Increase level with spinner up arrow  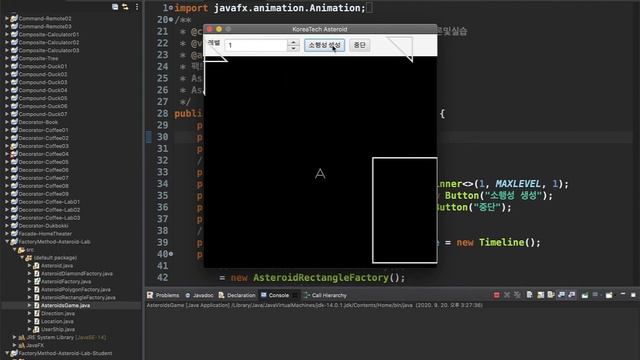point(293,42)
